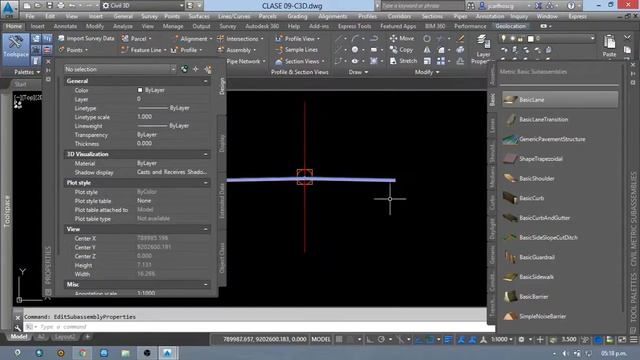Image resolution: width=640 pixels, height=360 pixels.
Task: Open the Surfaces menu
Action: pos(198,16)
